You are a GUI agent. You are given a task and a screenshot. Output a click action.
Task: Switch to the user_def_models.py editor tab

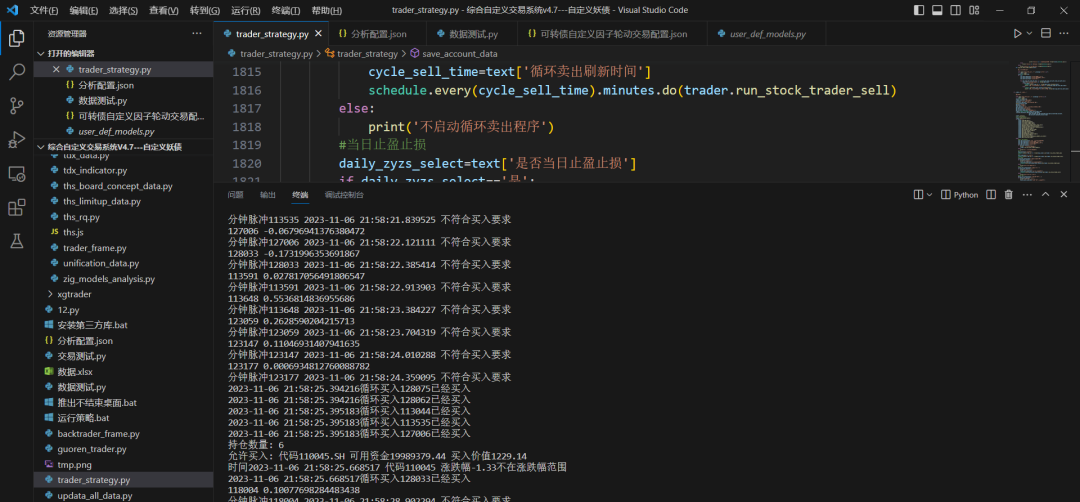(x=767, y=34)
